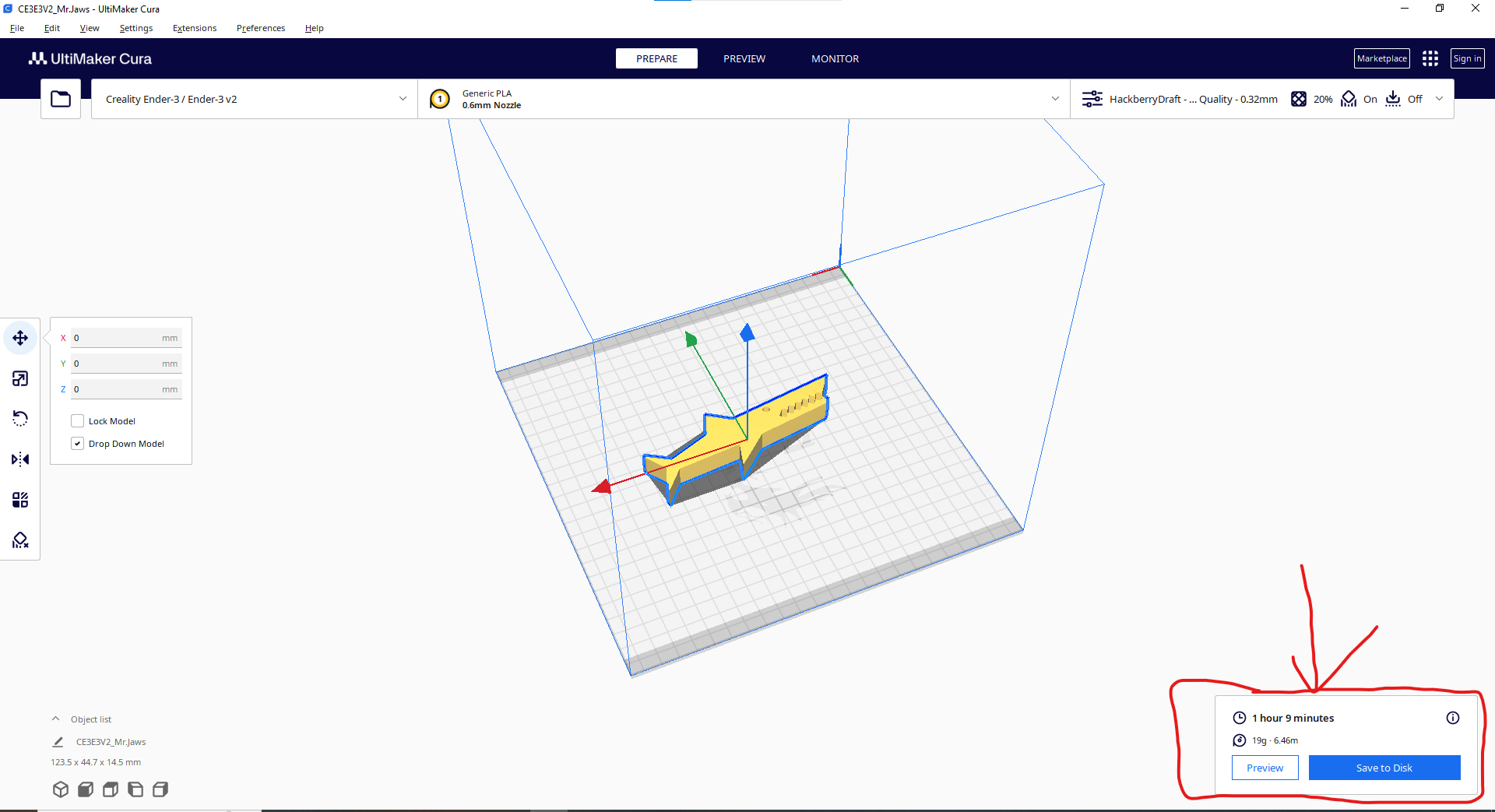Select the Mirror tool
The image size is (1495, 812).
coord(20,459)
